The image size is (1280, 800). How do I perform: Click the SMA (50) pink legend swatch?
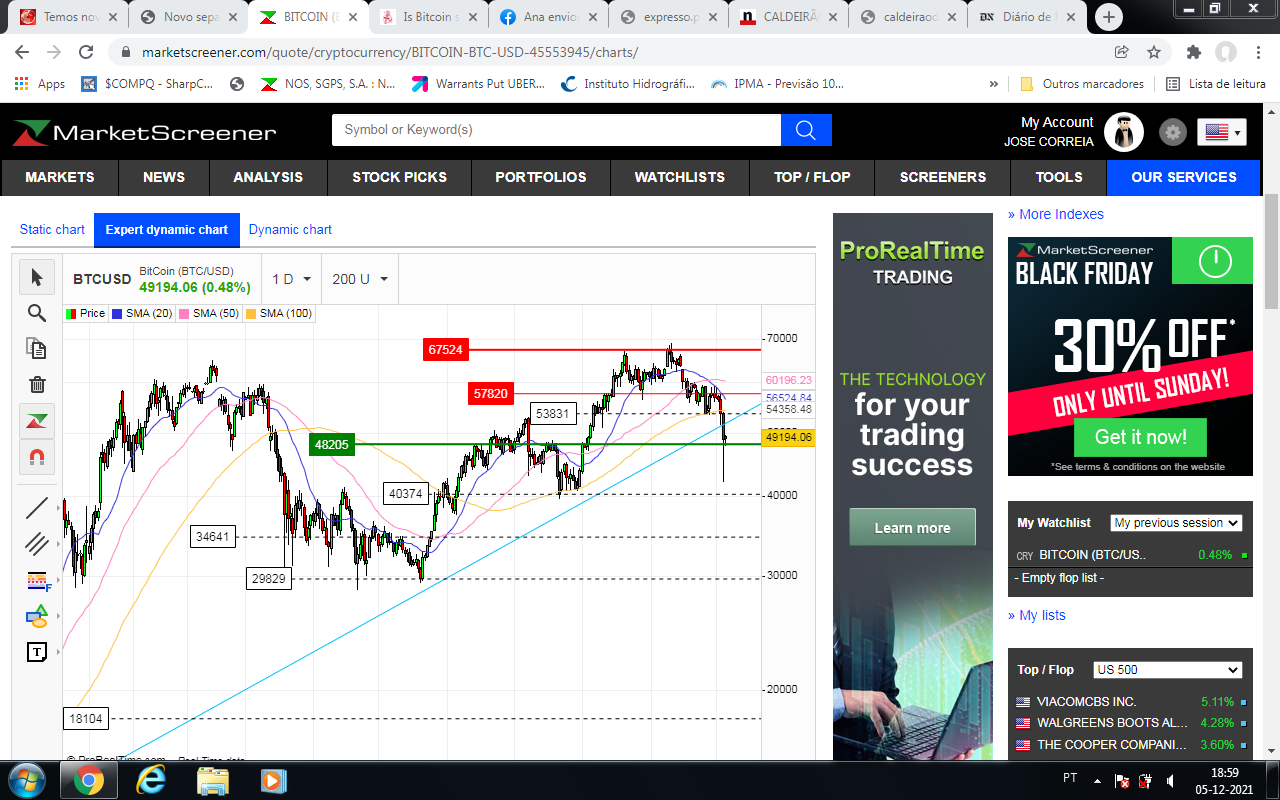point(184,314)
